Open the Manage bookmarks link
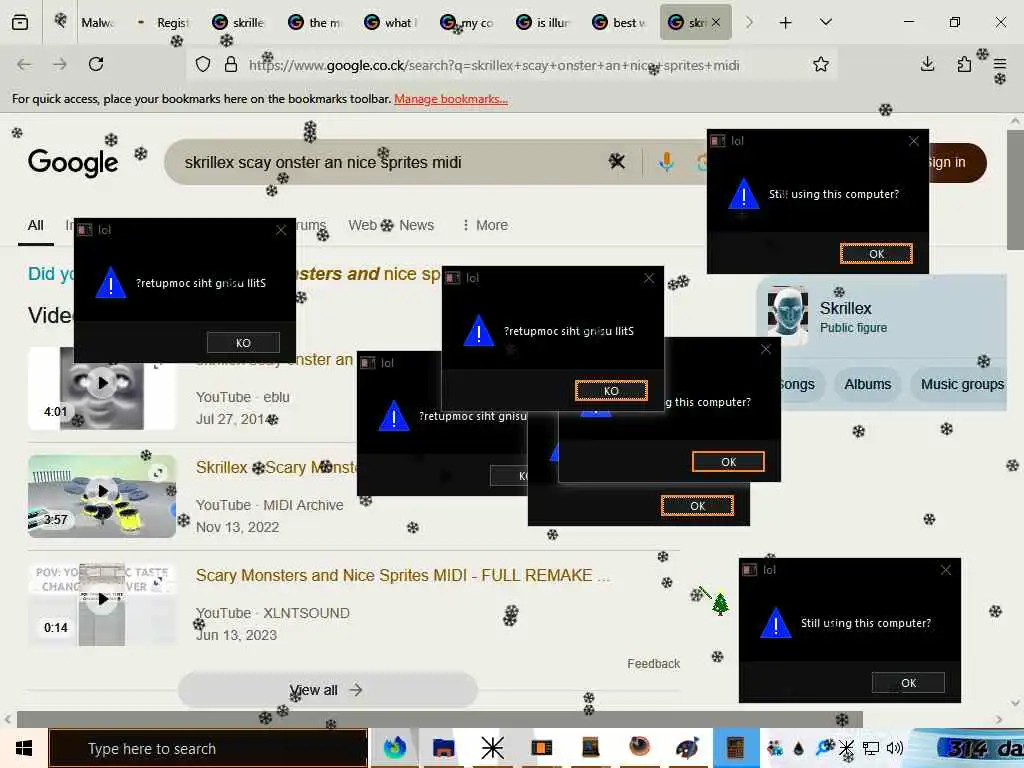This screenshot has height=768, width=1024. tap(451, 99)
